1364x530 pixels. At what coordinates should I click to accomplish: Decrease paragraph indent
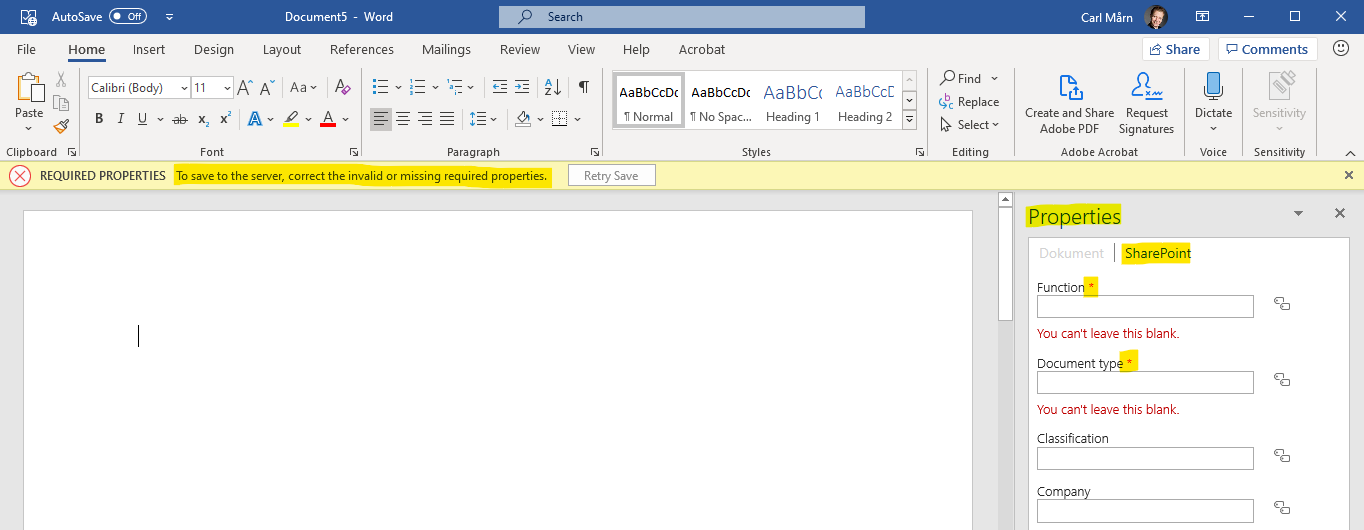coord(500,88)
